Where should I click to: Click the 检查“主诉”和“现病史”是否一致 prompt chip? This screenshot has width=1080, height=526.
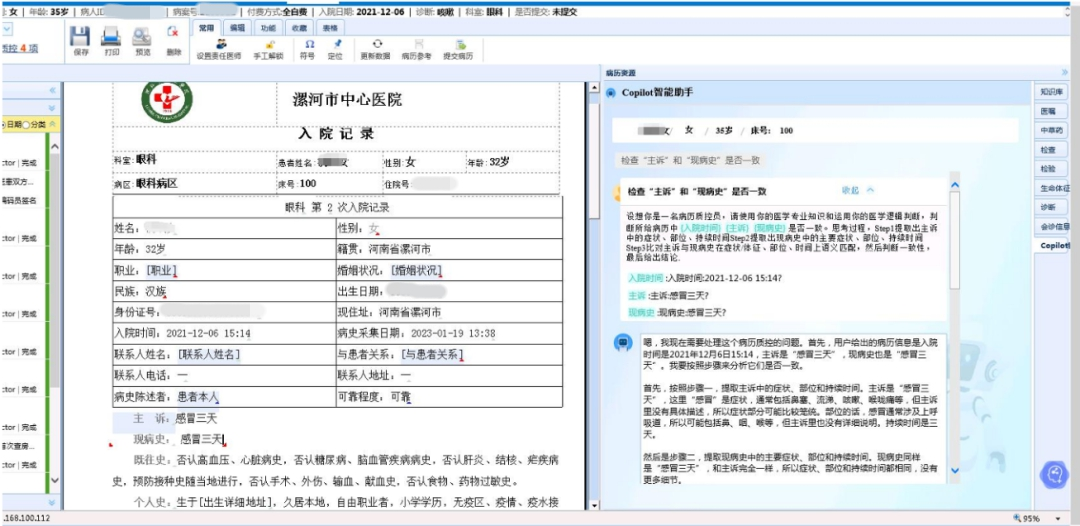pos(690,160)
